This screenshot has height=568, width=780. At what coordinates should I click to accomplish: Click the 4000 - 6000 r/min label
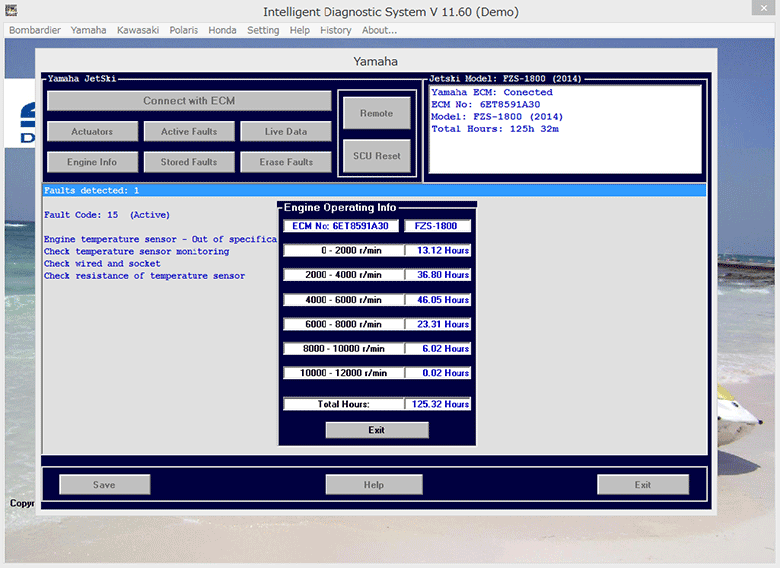(x=344, y=300)
